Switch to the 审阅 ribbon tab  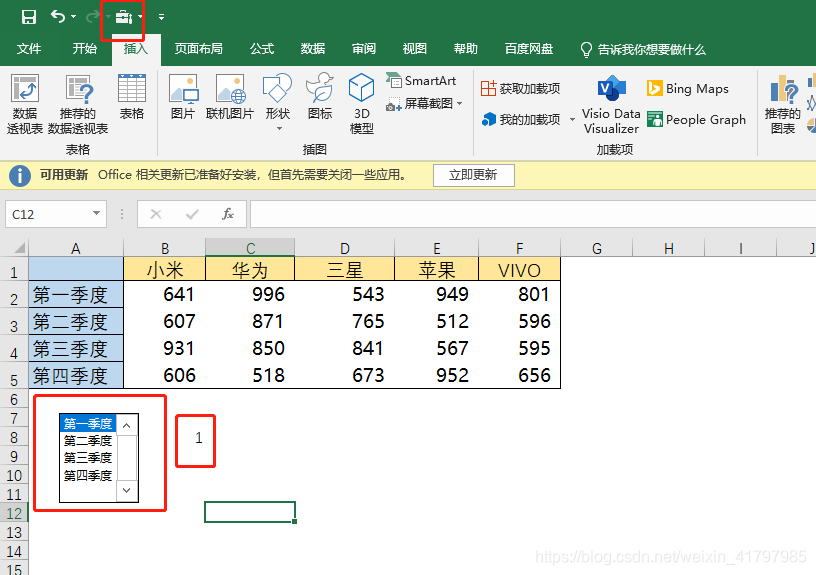tap(364, 49)
